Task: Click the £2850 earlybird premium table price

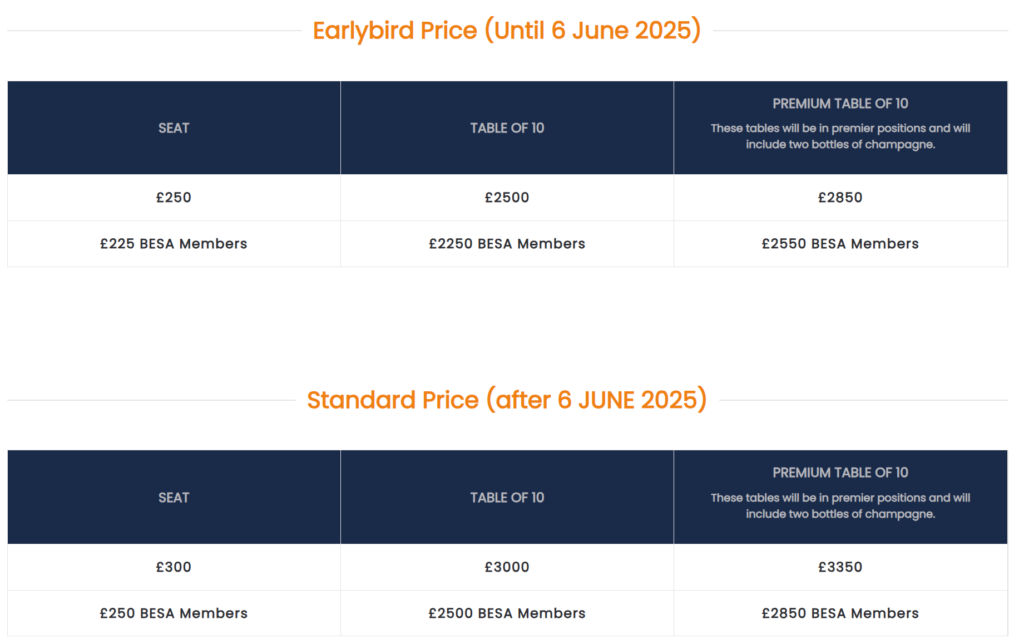Action: [x=840, y=198]
